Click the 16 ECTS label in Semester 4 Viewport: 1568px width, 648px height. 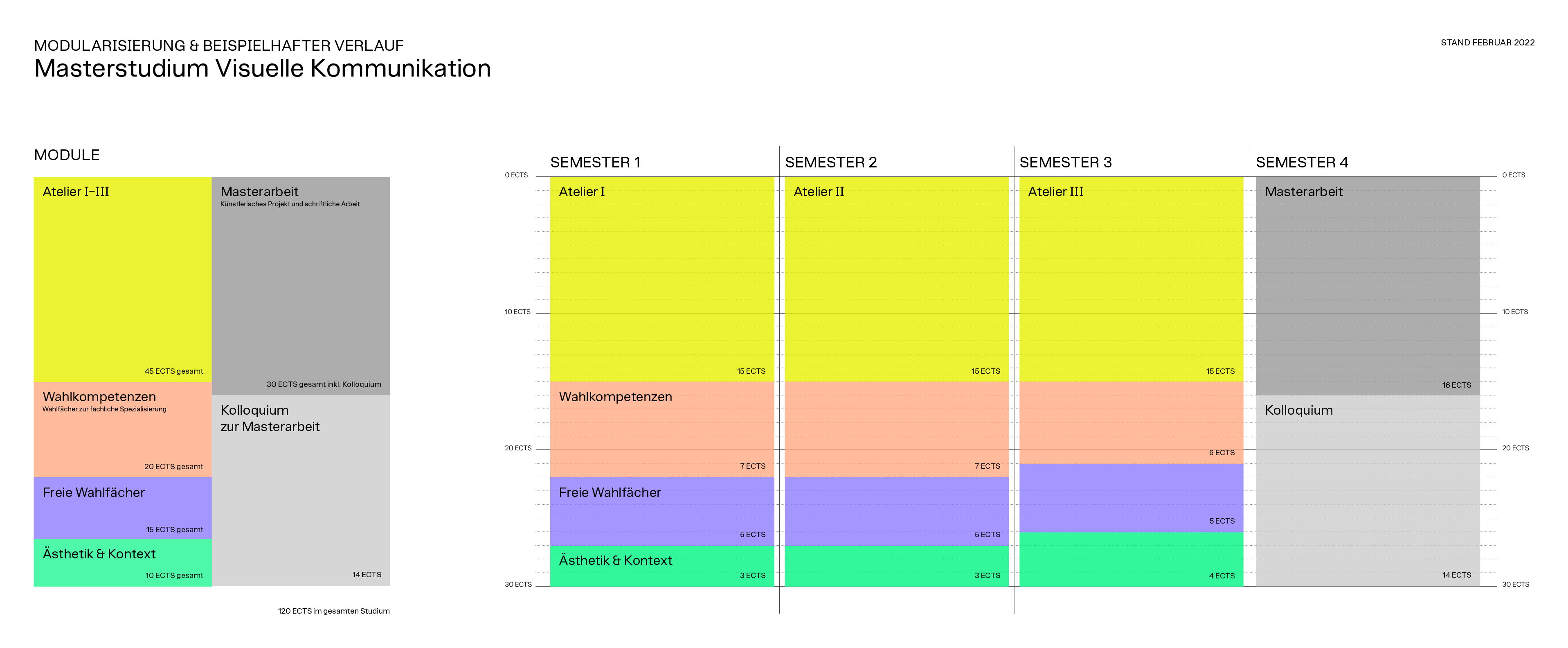(x=1456, y=385)
